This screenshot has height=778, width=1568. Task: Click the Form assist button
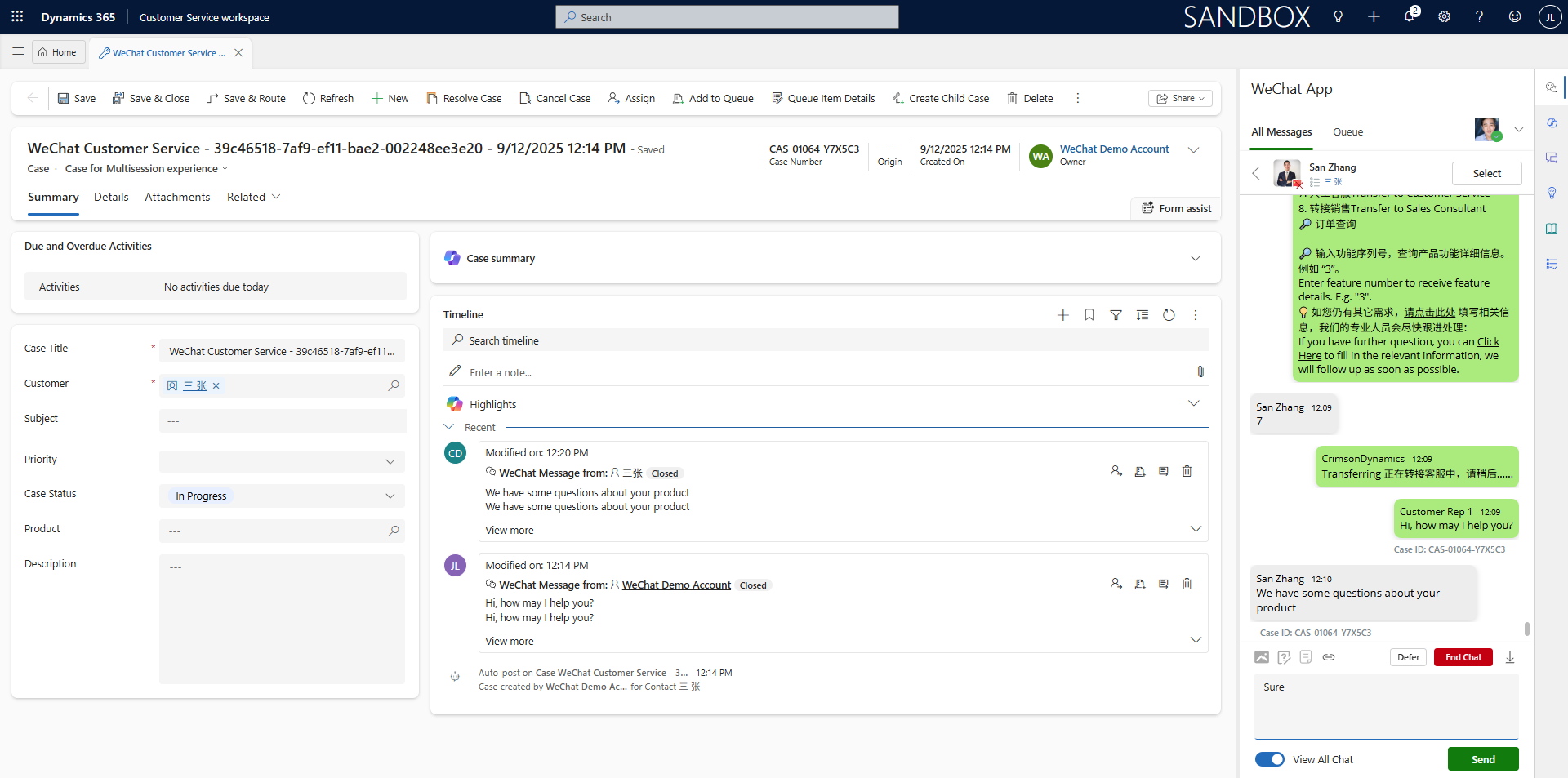click(x=1176, y=209)
